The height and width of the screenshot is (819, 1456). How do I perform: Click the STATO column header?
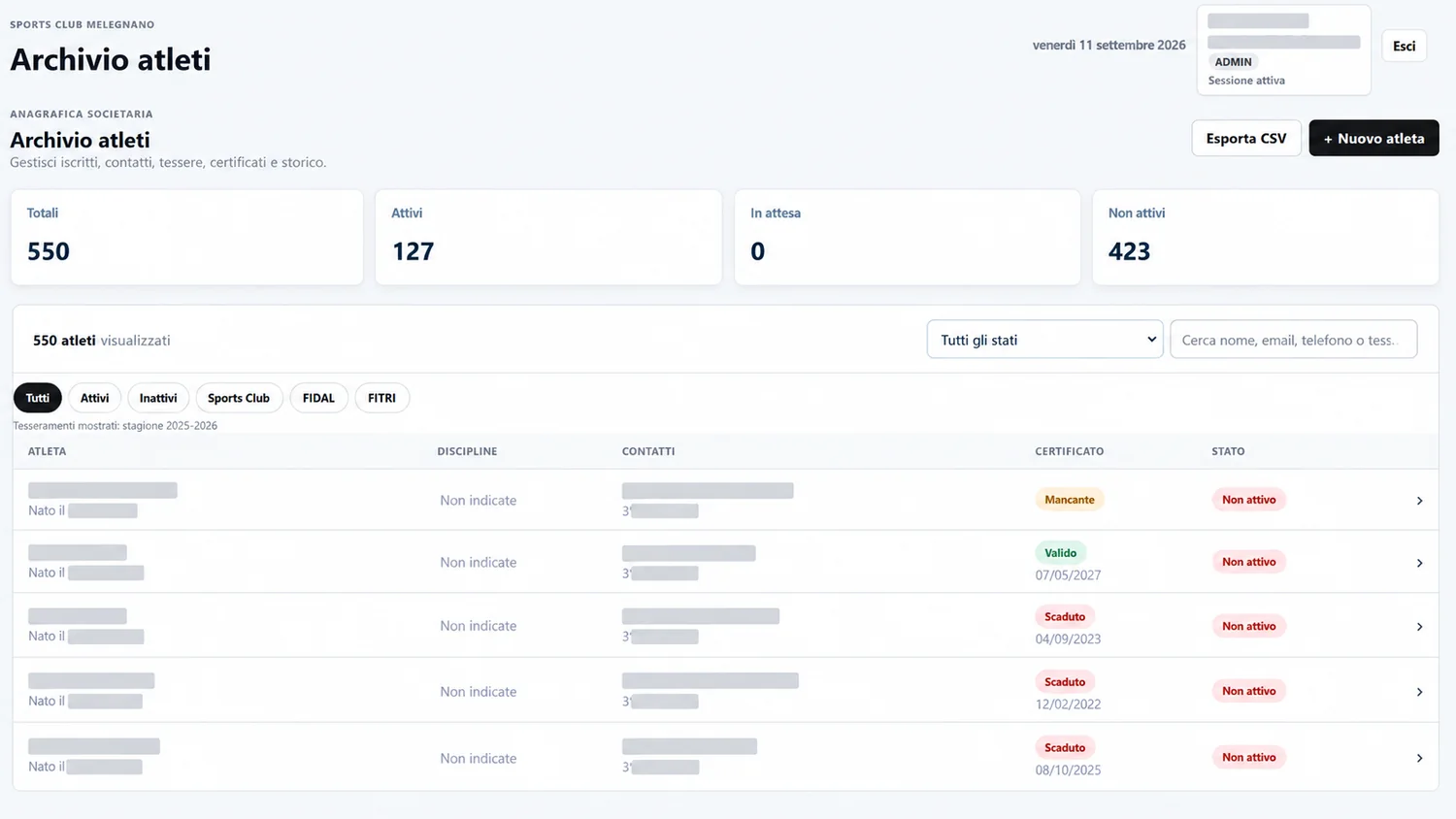(x=1228, y=451)
